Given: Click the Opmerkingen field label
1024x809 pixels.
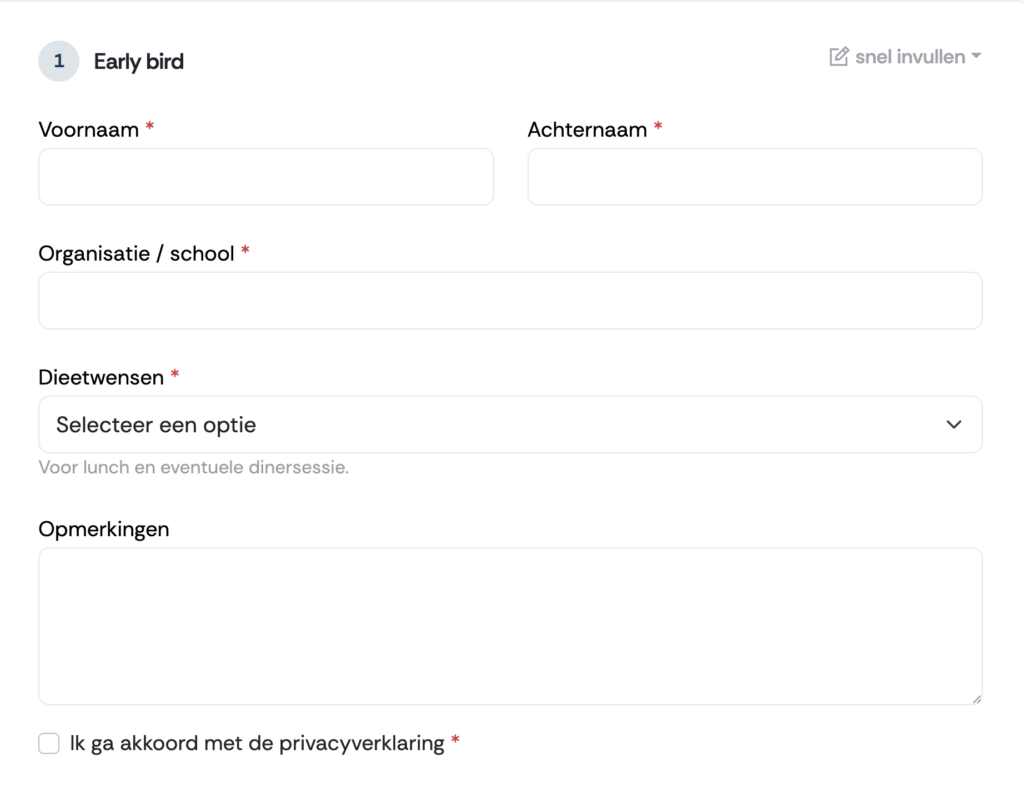Looking at the screenshot, I should 104,529.
